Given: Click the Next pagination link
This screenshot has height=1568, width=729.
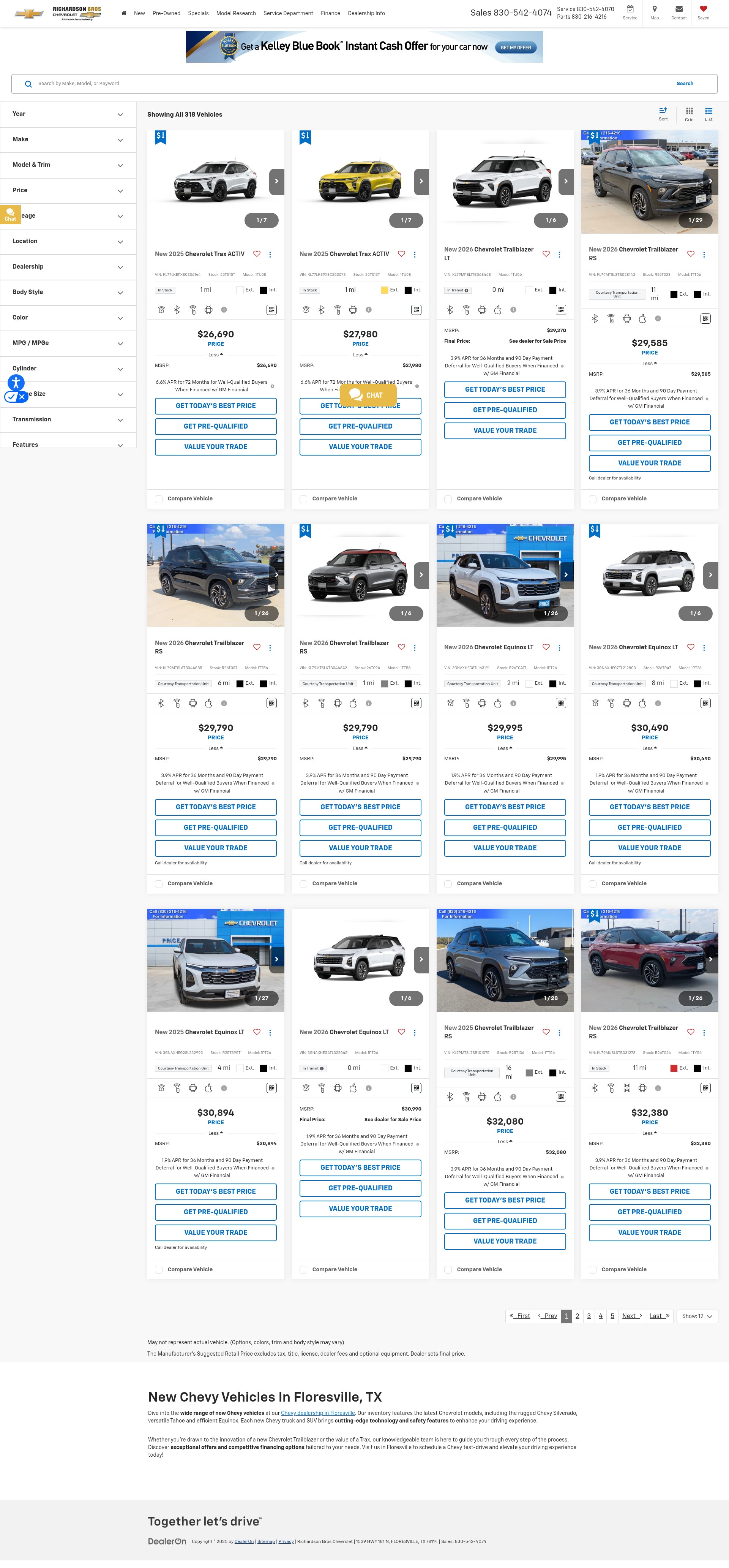Looking at the screenshot, I should click(632, 1316).
